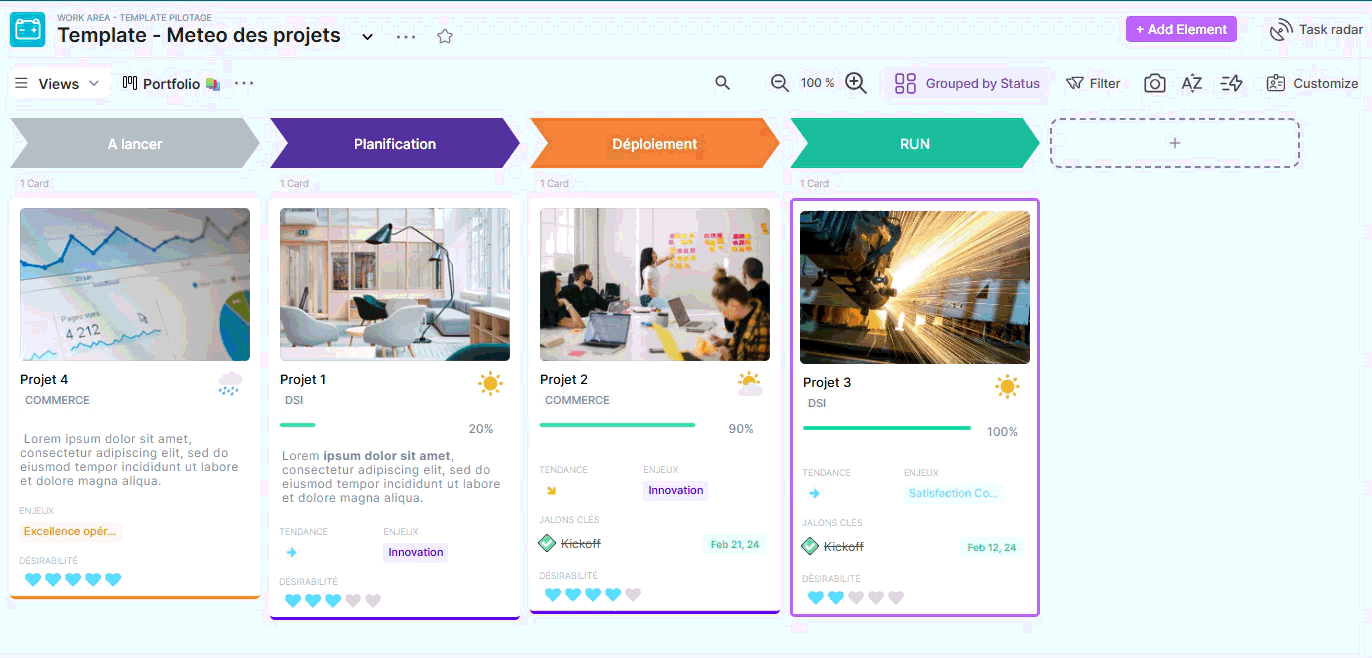This screenshot has width=1372, height=658.
Task: Toggle the Kickoff milestone in Projet 3
Action: (x=810, y=547)
